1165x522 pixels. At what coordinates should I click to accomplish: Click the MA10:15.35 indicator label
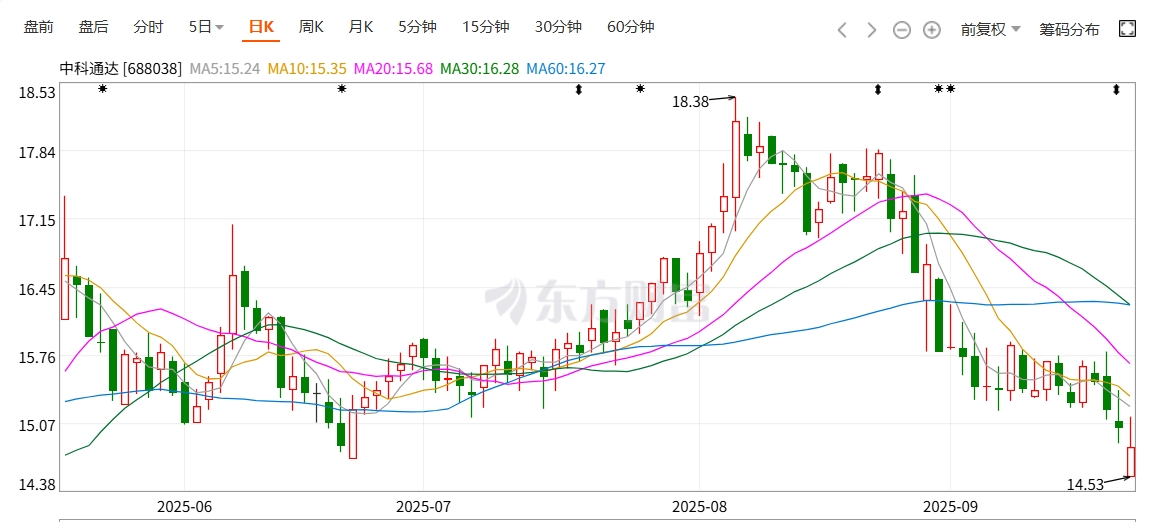click(307, 69)
